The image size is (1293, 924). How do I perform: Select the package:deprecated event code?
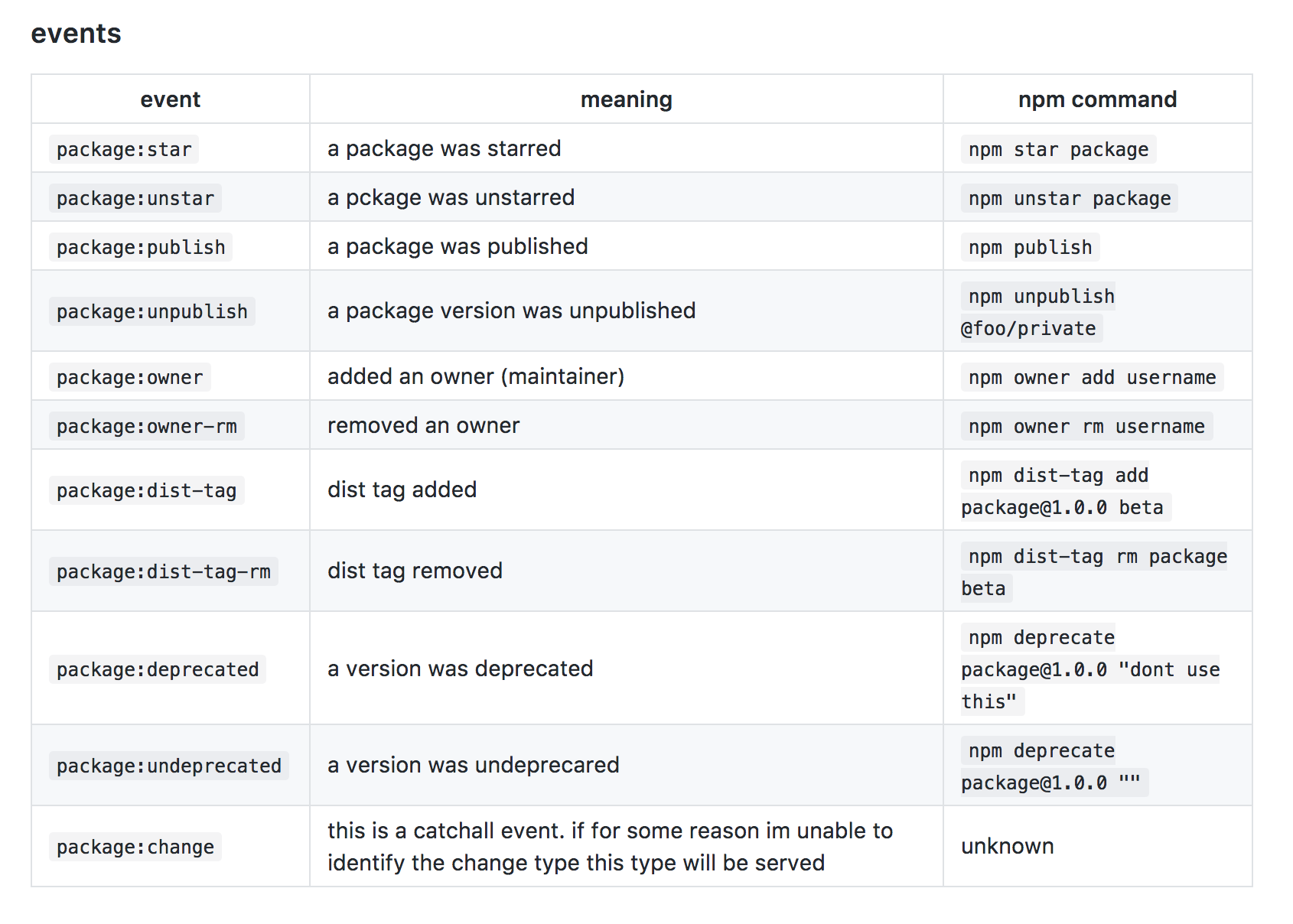click(158, 669)
